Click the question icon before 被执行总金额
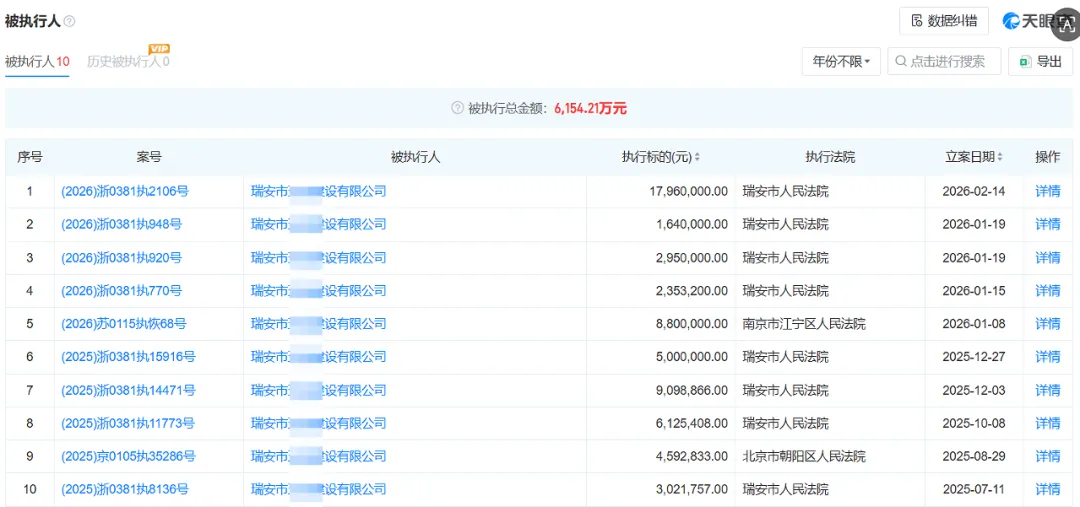This screenshot has height=507, width=1080. (x=457, y=108)
